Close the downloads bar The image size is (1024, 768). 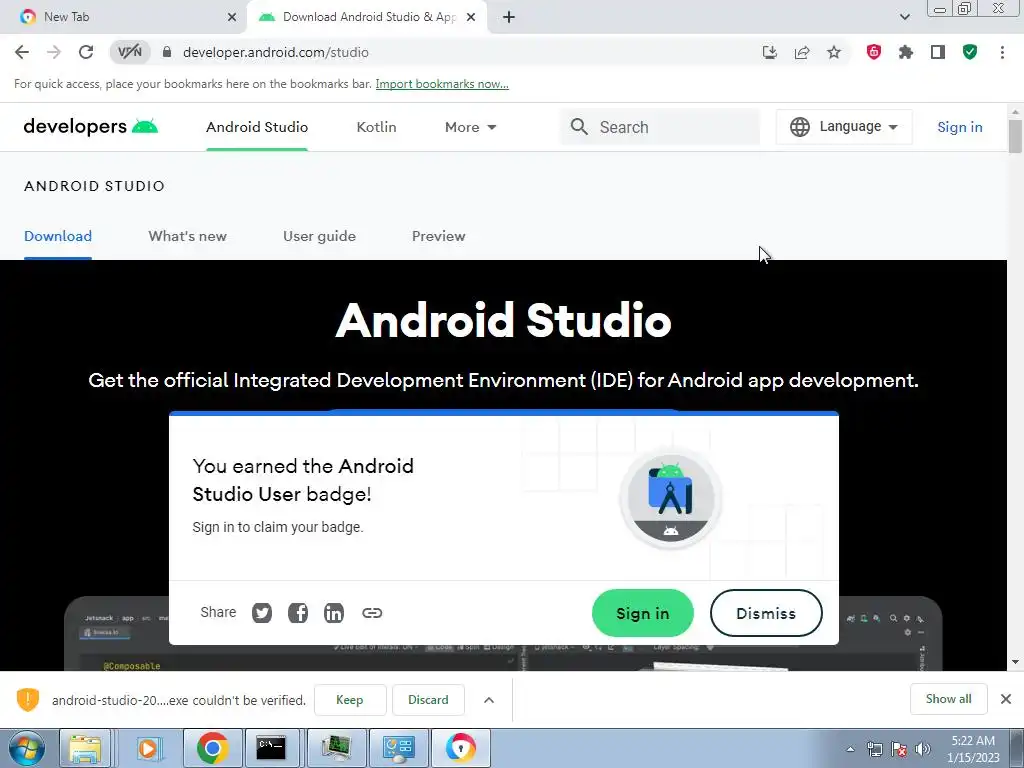(1006, 699)
